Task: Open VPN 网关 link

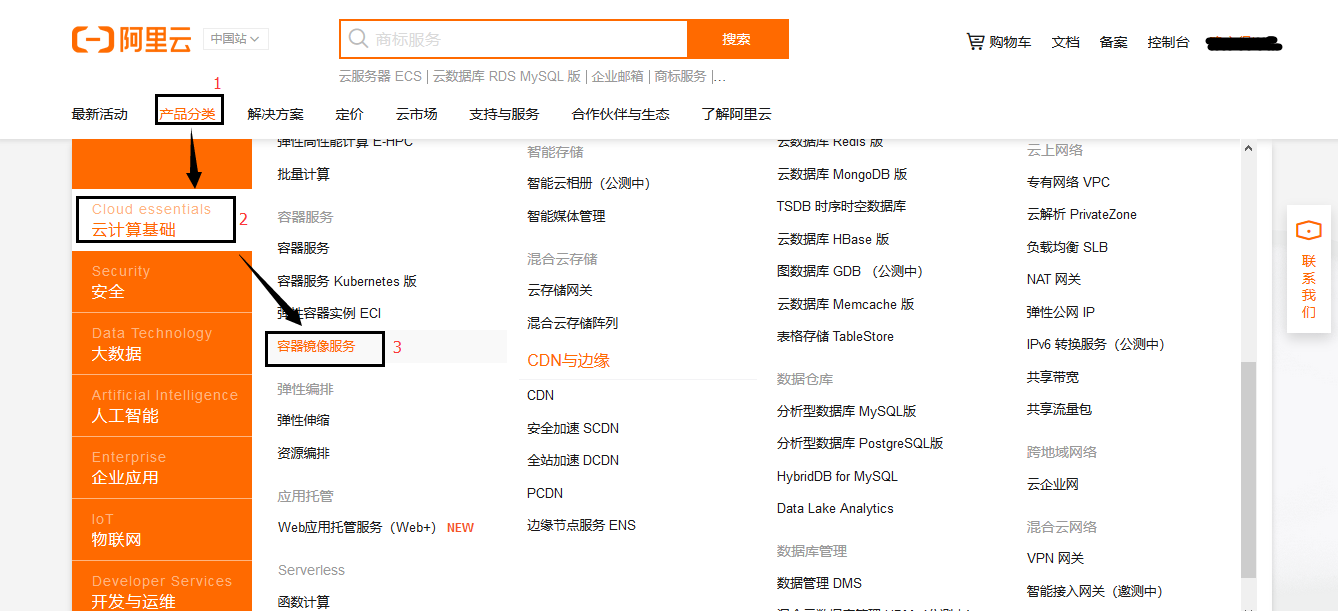Action: [1055, 558]
